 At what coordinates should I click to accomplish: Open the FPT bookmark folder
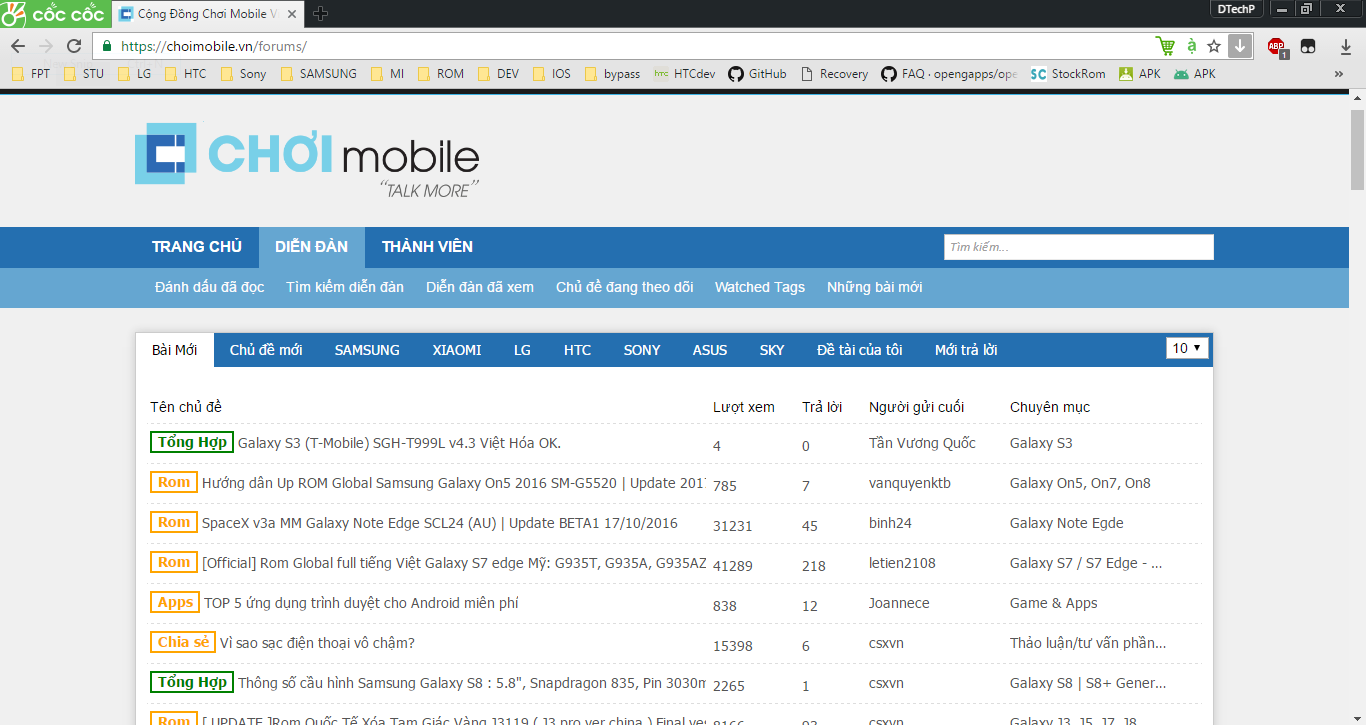pyautogui.click(x=30, y=74)
